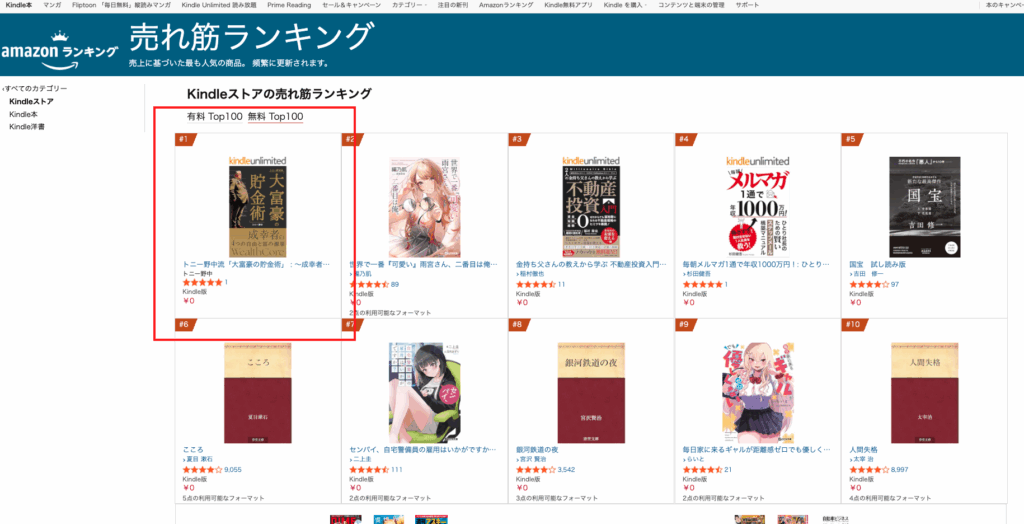The height and width of the screenshot is (524, 1024).
Task: Switch to 無料 Top100 tab
Action: (276, 117)
